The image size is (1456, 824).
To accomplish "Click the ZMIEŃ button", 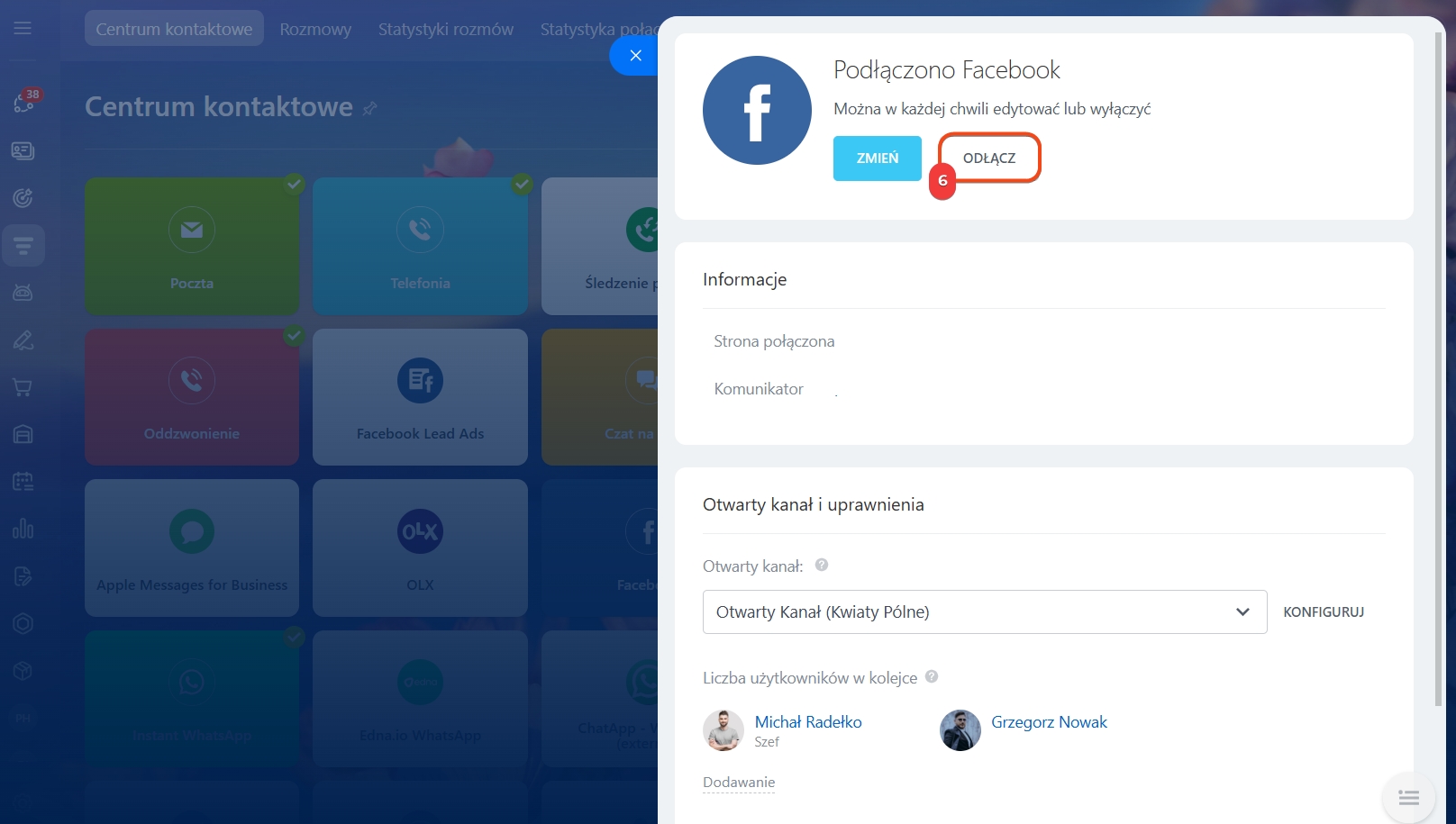I will click(878, 158).
